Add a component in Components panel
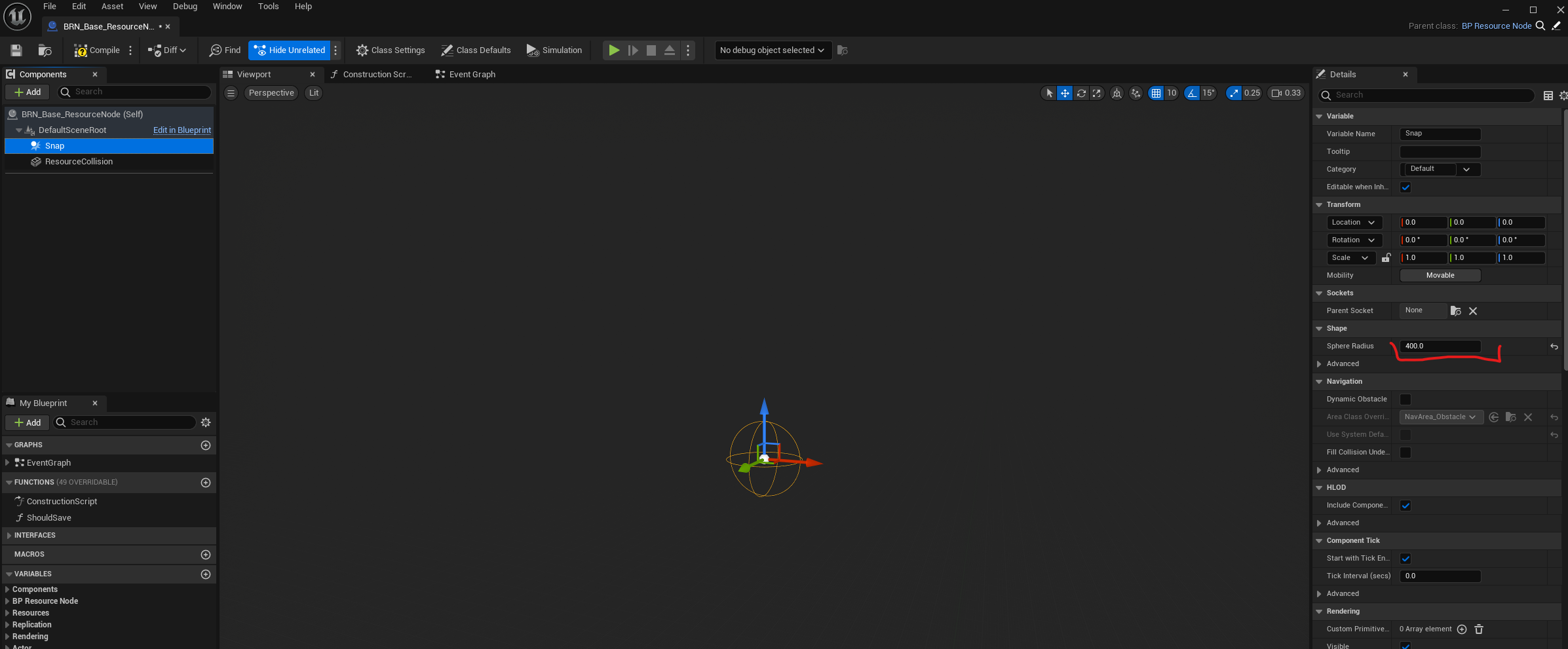The height and width of the screenshot is (649, 1568). pos(28,92)
